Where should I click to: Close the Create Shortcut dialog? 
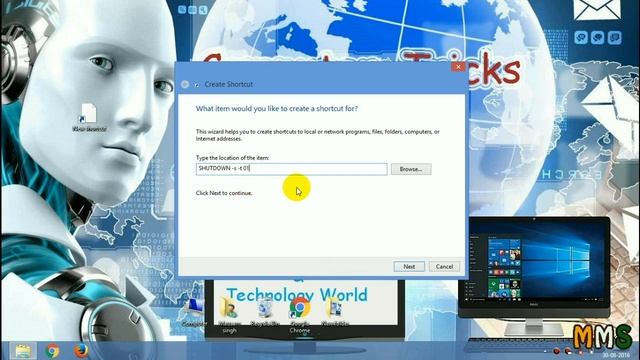458,67
